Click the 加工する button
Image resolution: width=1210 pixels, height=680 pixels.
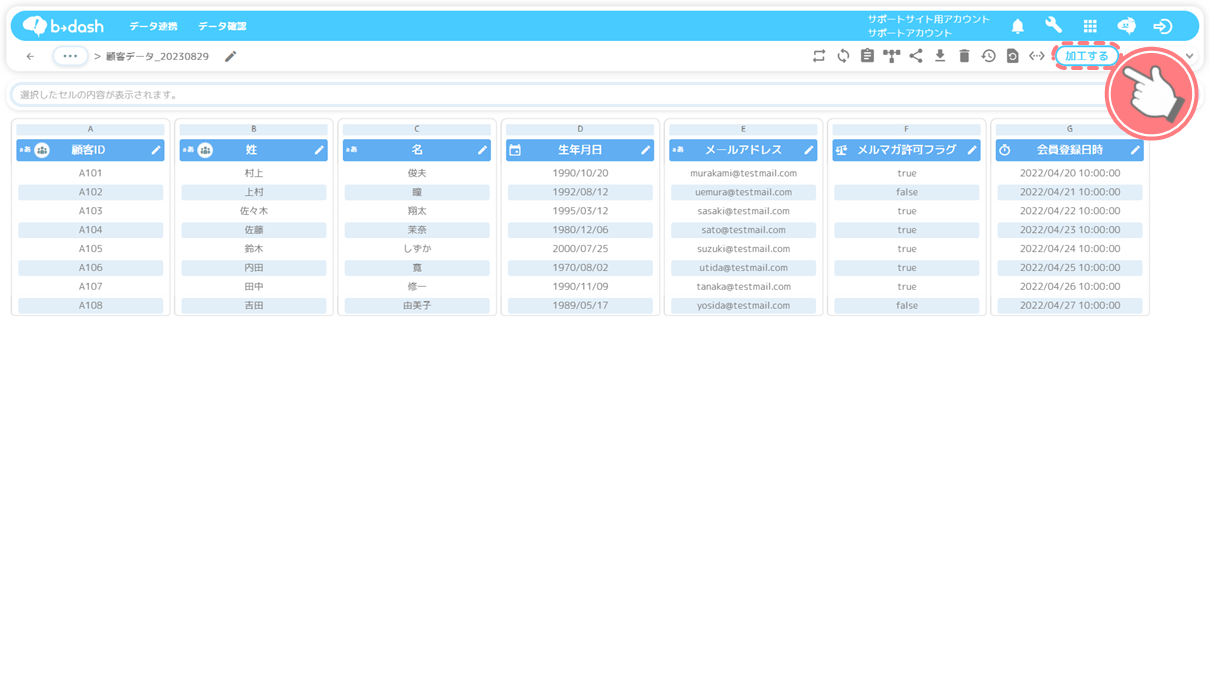pyautogui.click(x=1086, y=57)
